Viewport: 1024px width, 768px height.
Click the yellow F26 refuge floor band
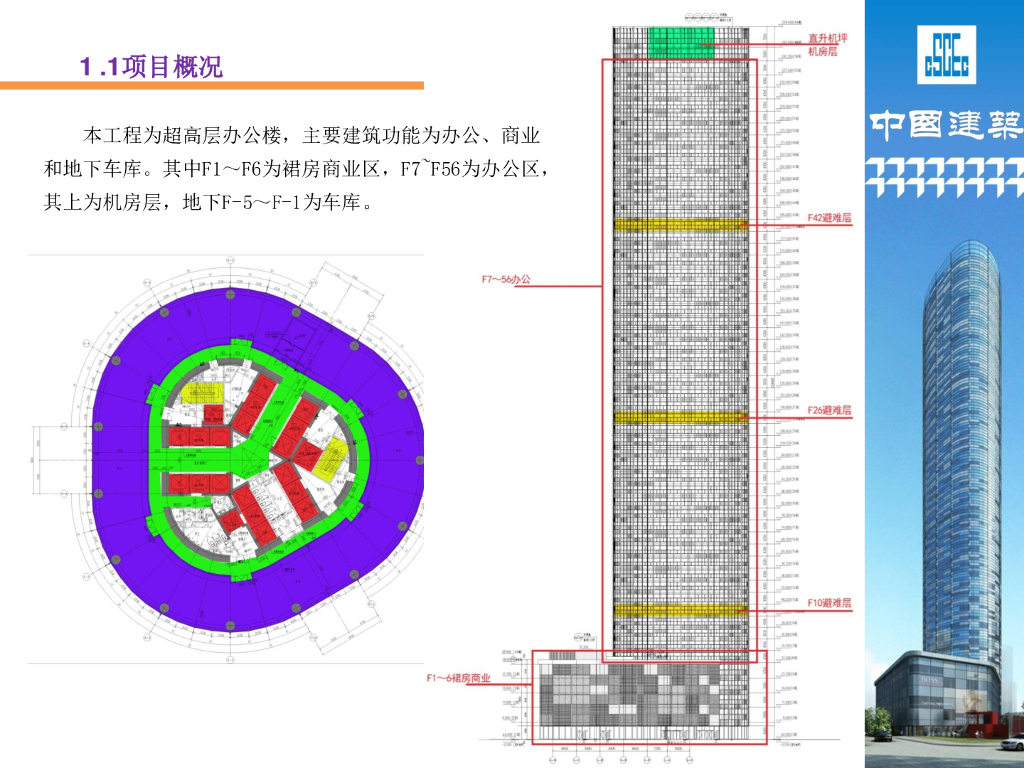[680, 417]
